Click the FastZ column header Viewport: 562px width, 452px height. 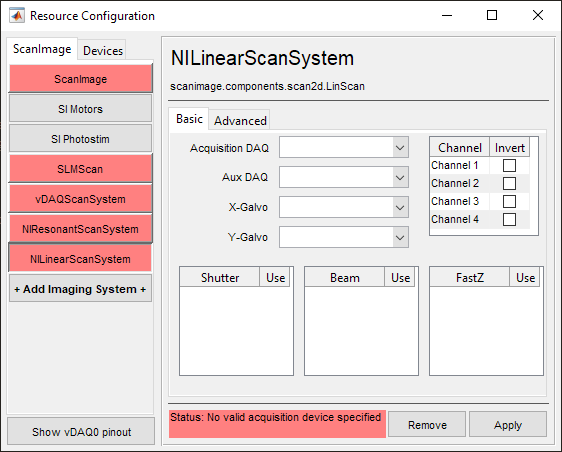click(470, 277)
